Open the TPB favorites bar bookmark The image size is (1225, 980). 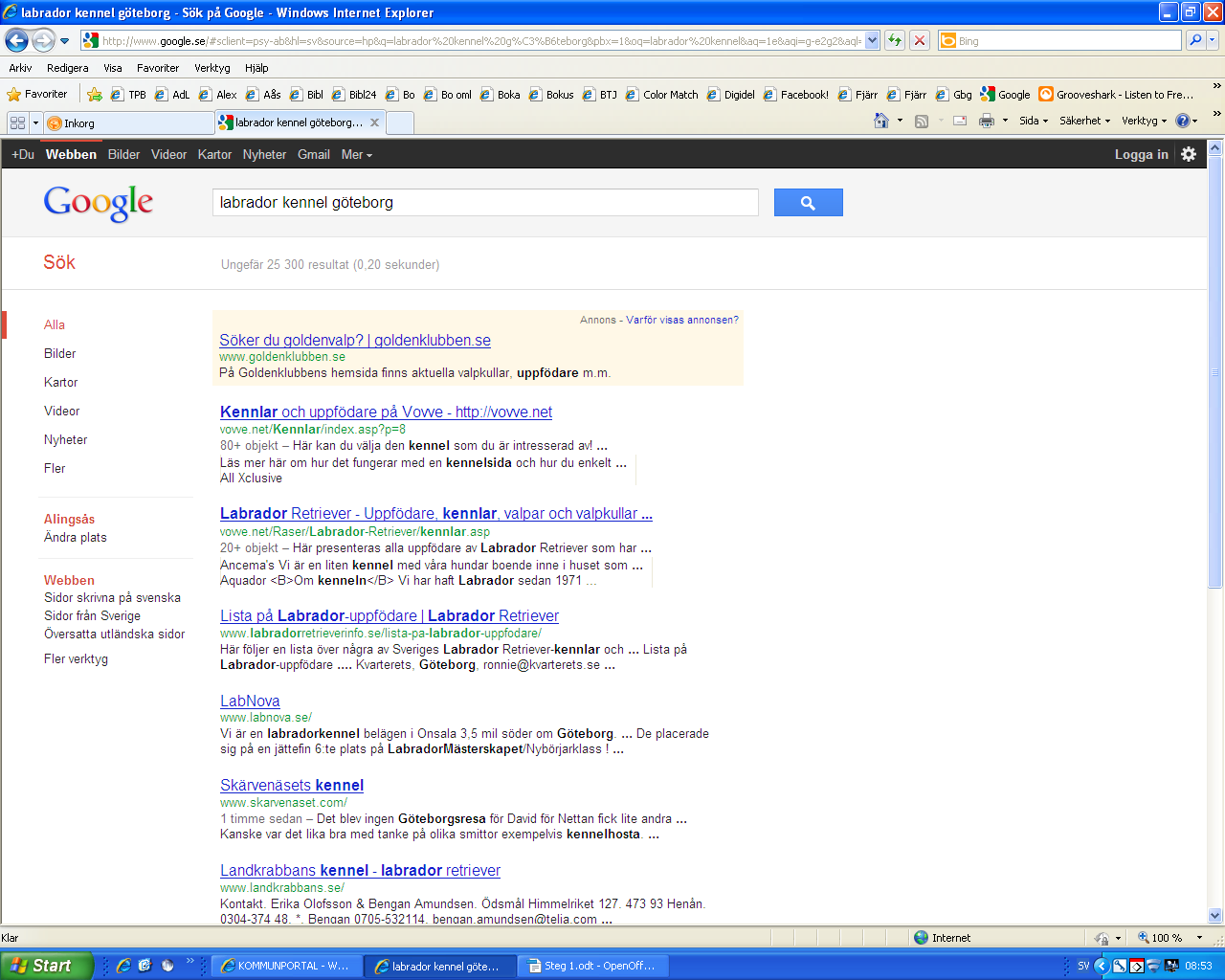click(128, 95)
